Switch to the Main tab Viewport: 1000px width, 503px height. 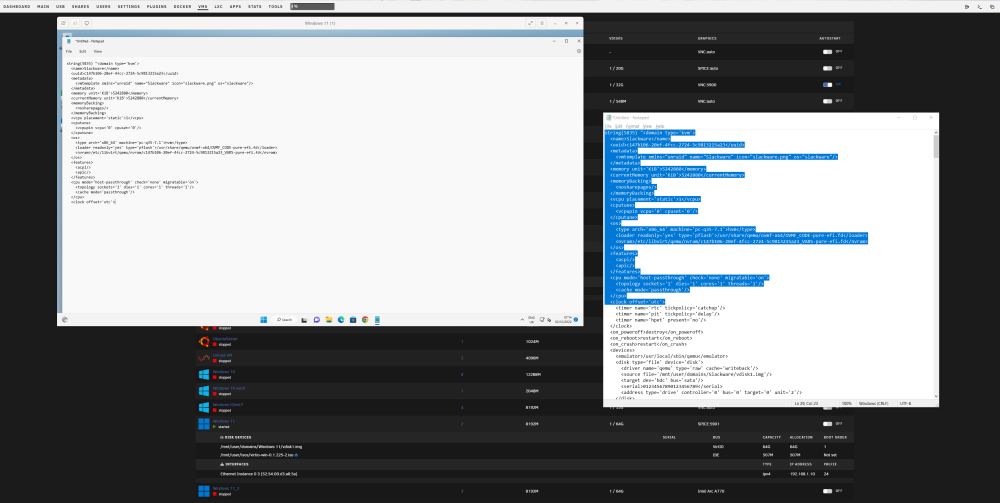[x=43, y=6]
